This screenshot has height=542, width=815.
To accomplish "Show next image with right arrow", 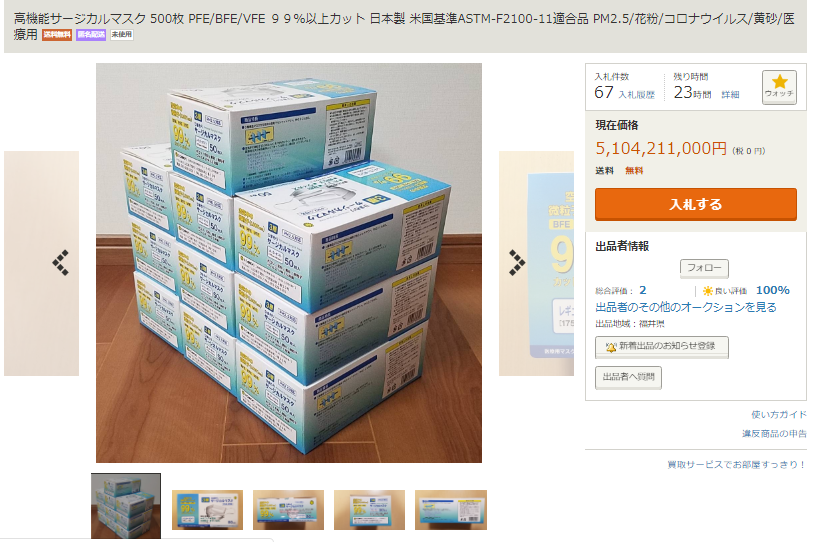I will (517, 262).
